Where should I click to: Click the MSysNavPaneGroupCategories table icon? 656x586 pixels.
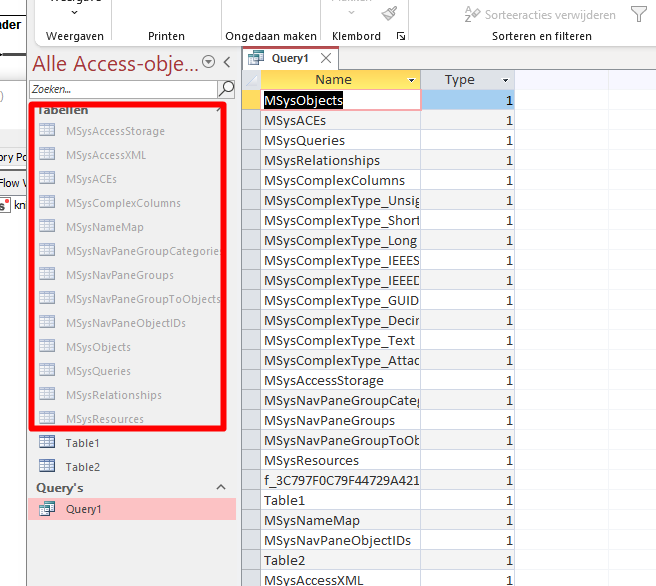point(47,250)
